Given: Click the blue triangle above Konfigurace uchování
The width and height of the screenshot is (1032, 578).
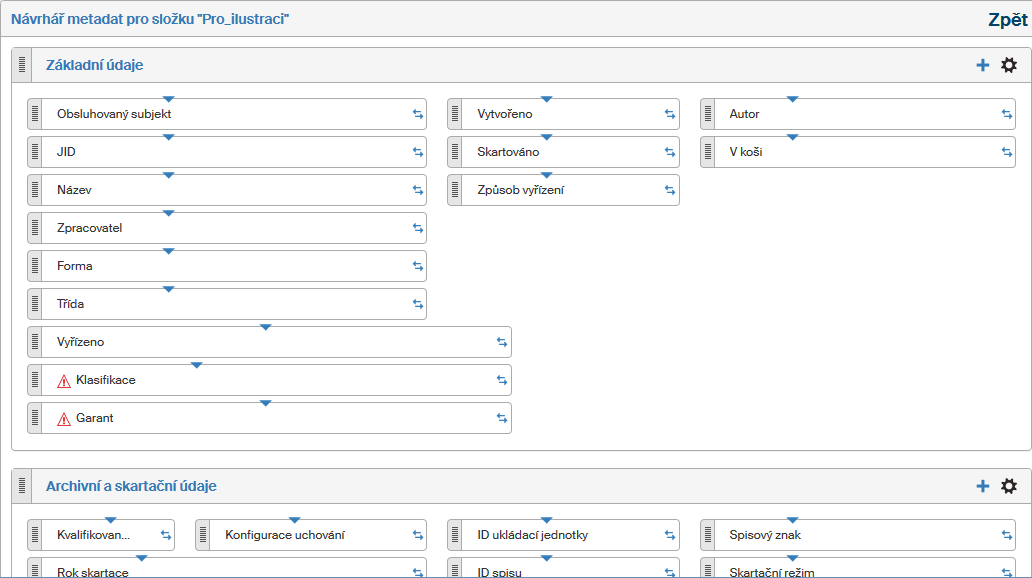Looking at the screenshot, I should [294, 520].
